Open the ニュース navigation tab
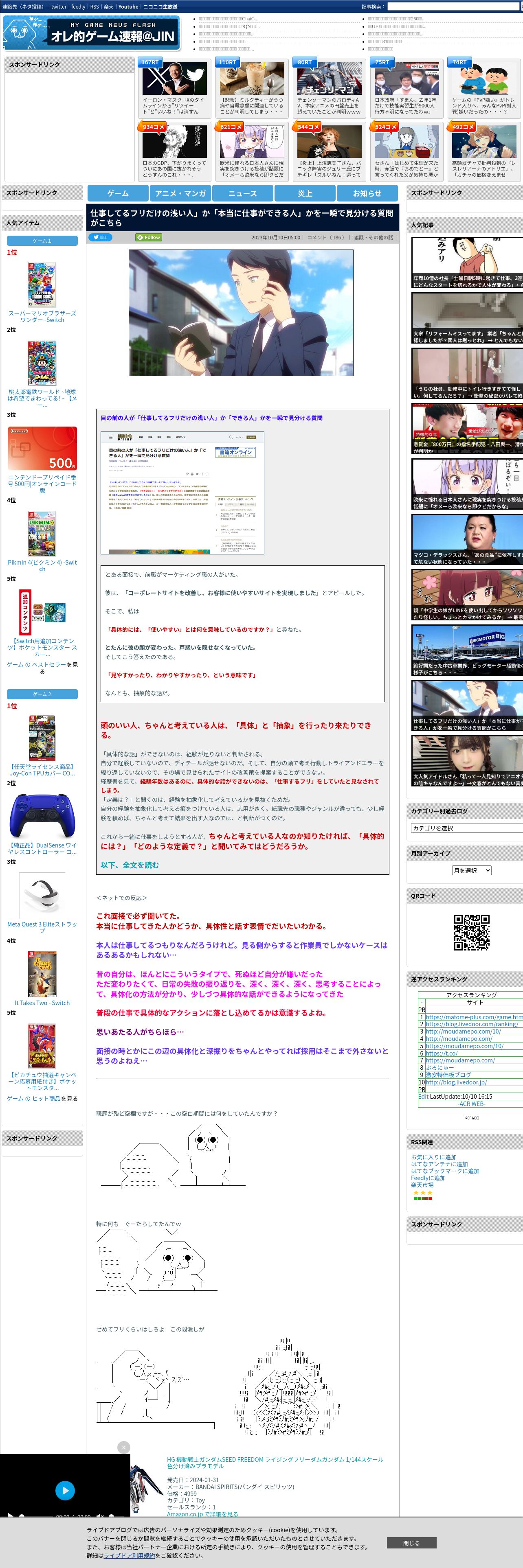This screenshot has width=523, height=1568. click(x=242, y=193)
